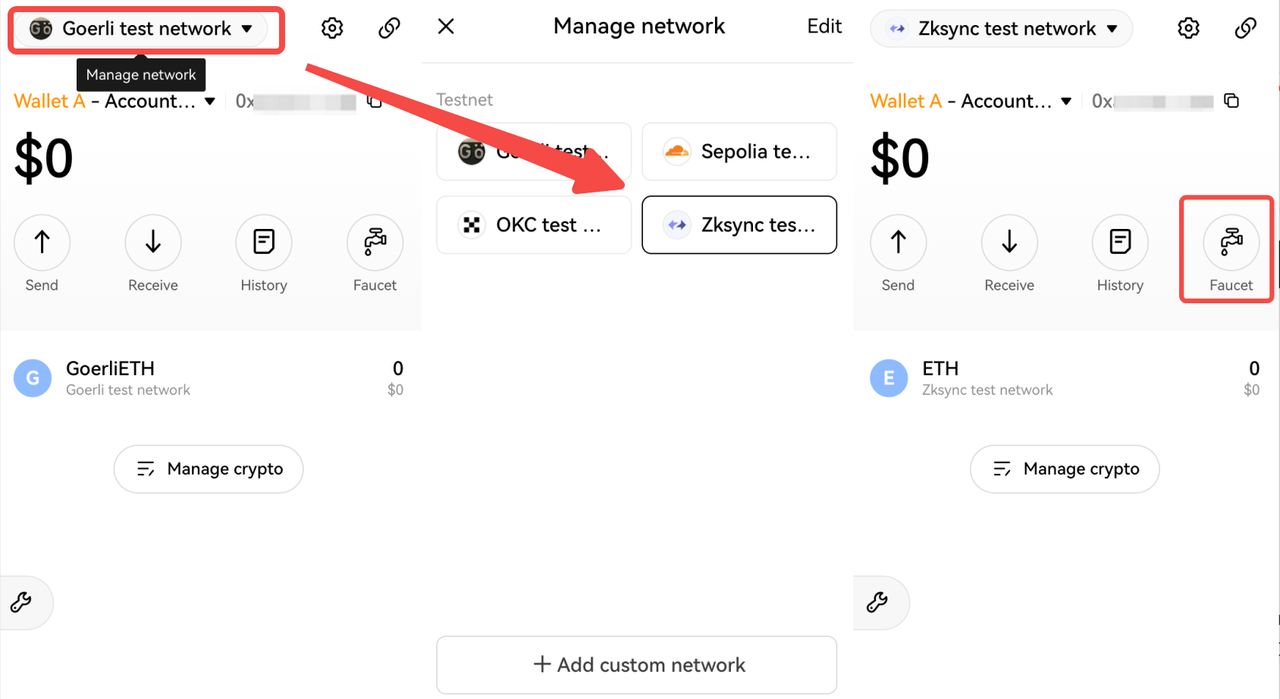
Task: Click Add custom network button
Action: pyautogui.click(x=637, y=665)
